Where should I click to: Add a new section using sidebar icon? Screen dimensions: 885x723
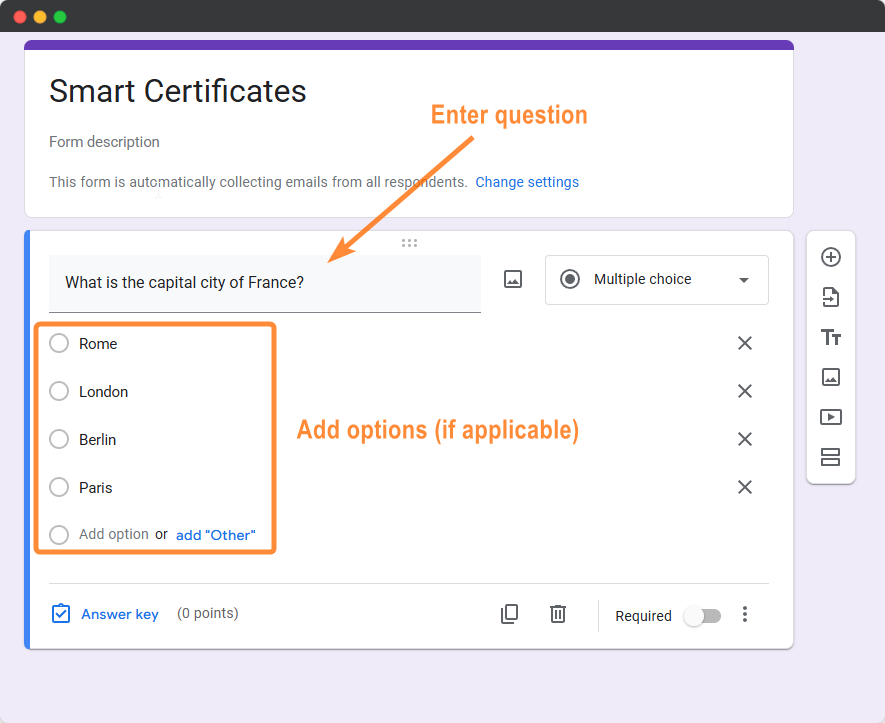click(x=831, y=457)
